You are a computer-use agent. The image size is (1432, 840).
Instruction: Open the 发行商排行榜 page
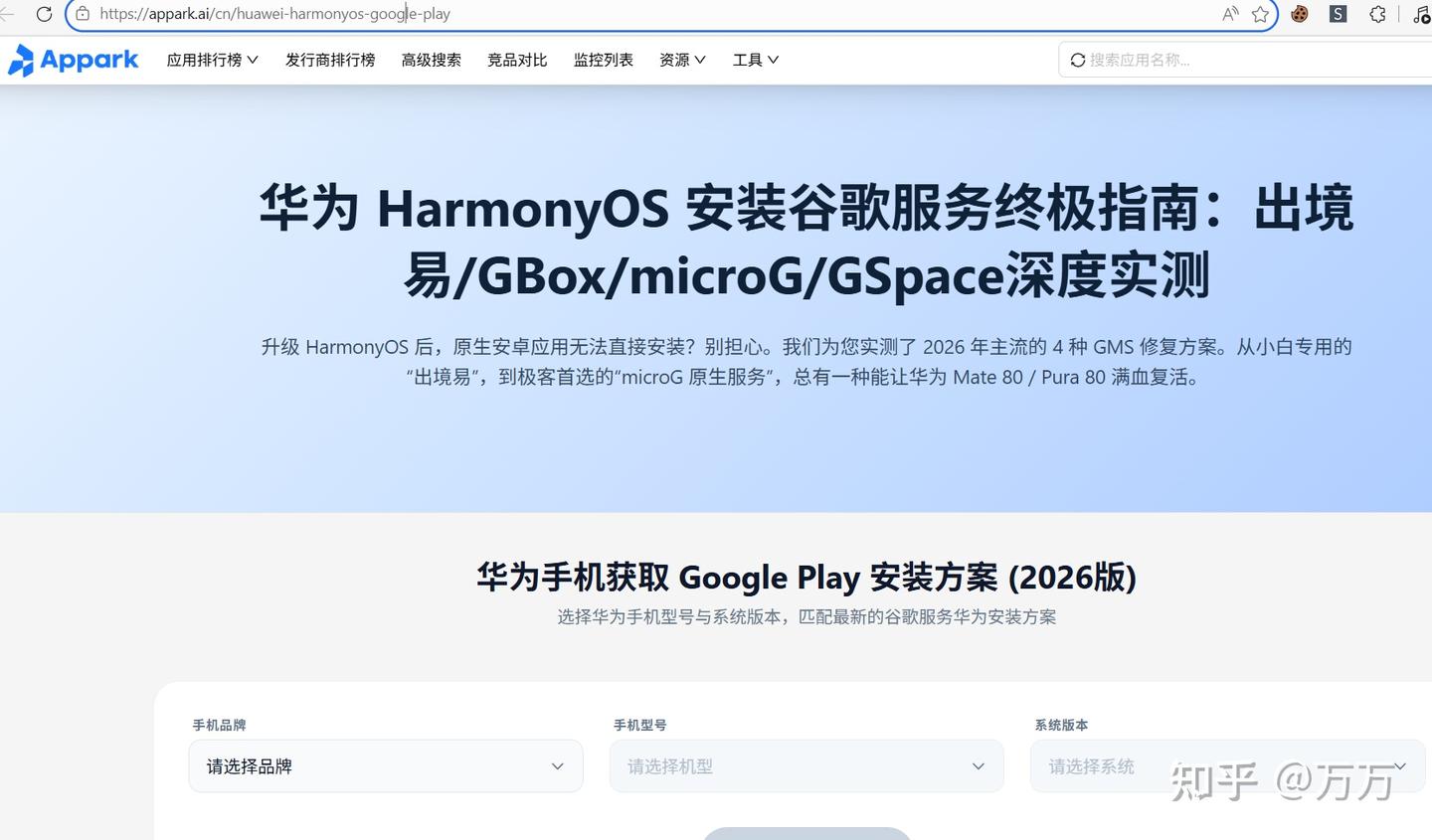pos(330,60)
